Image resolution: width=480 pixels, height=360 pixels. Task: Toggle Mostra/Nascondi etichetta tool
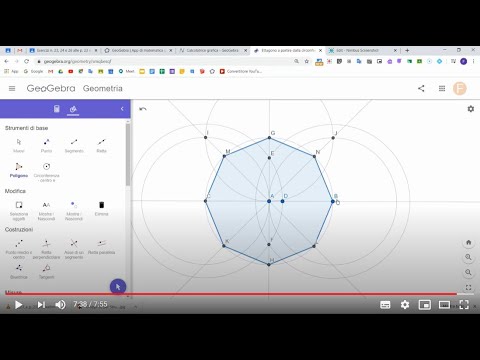click(46, 211)
